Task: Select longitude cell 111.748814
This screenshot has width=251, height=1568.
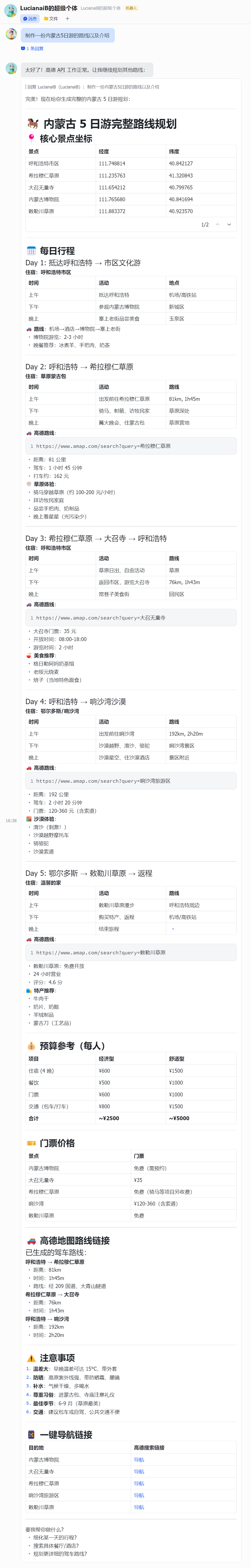Action: (x=131, y=164)
